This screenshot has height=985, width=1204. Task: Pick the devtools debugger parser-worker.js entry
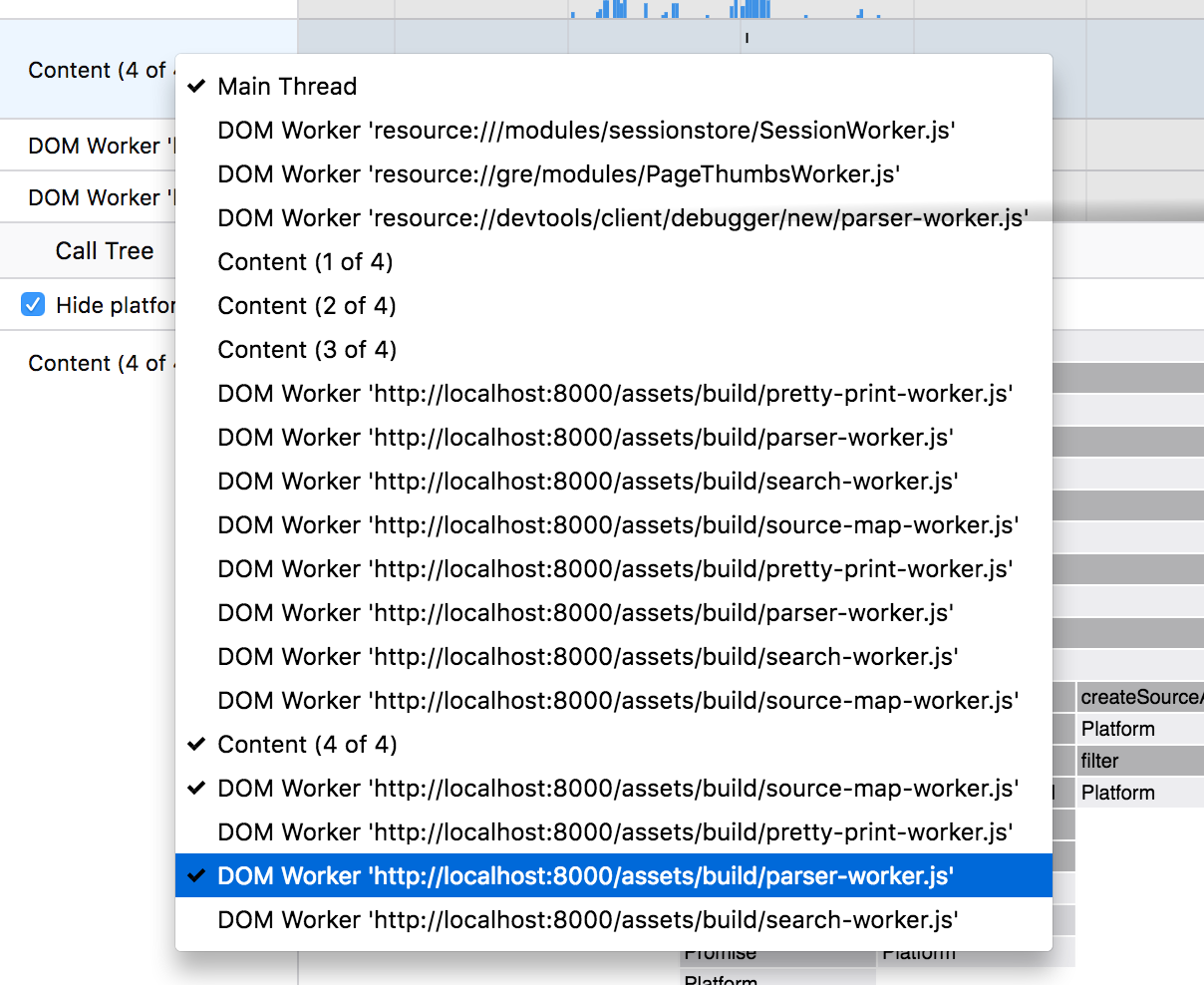coord(622,218)
